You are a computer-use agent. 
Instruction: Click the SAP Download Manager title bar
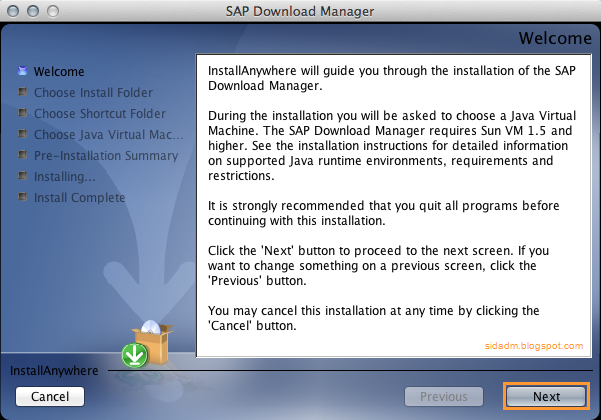point(300,11)
